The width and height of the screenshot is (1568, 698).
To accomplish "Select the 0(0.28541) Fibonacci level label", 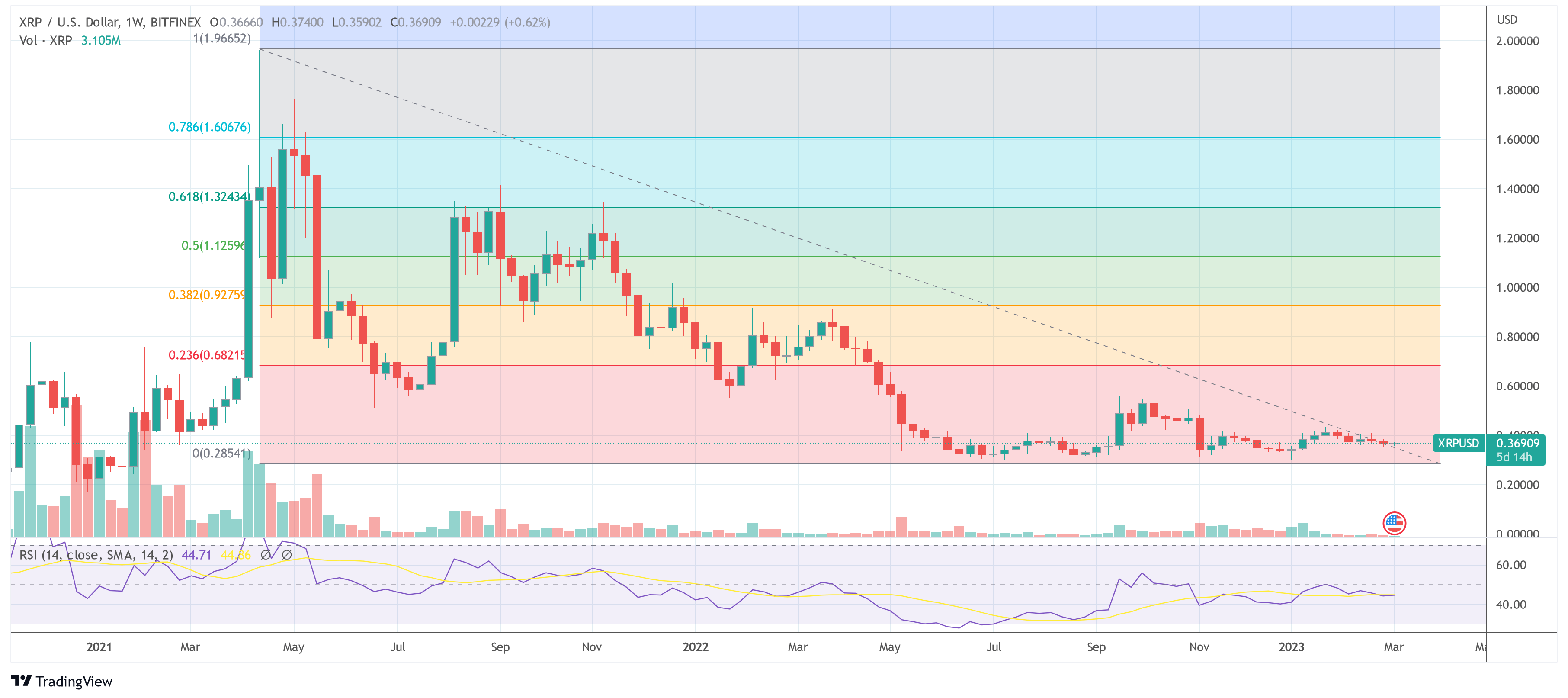I will (x=221, y=453).
